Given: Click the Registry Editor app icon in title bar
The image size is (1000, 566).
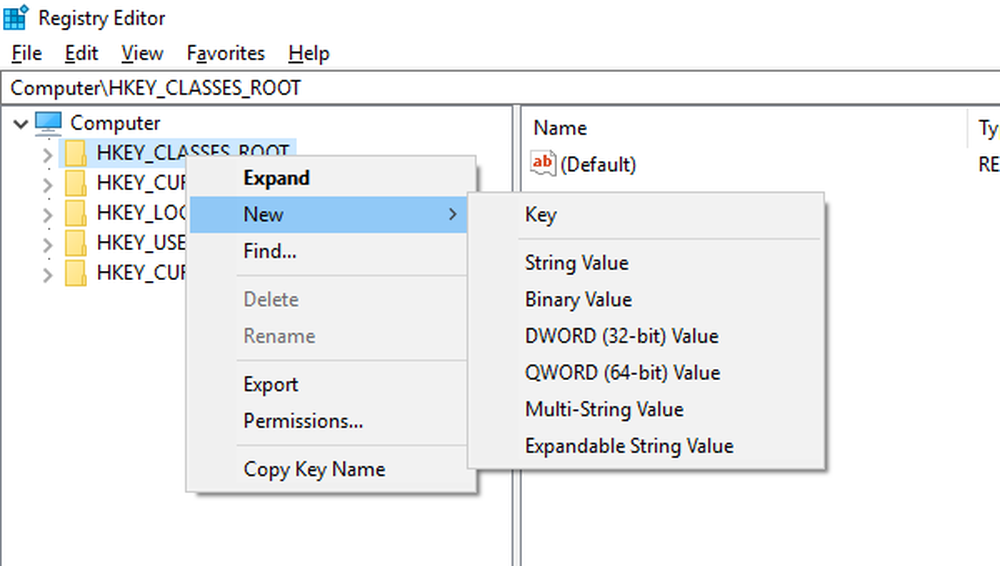Looking at the screenshot, I should click(x=15, y=17).
